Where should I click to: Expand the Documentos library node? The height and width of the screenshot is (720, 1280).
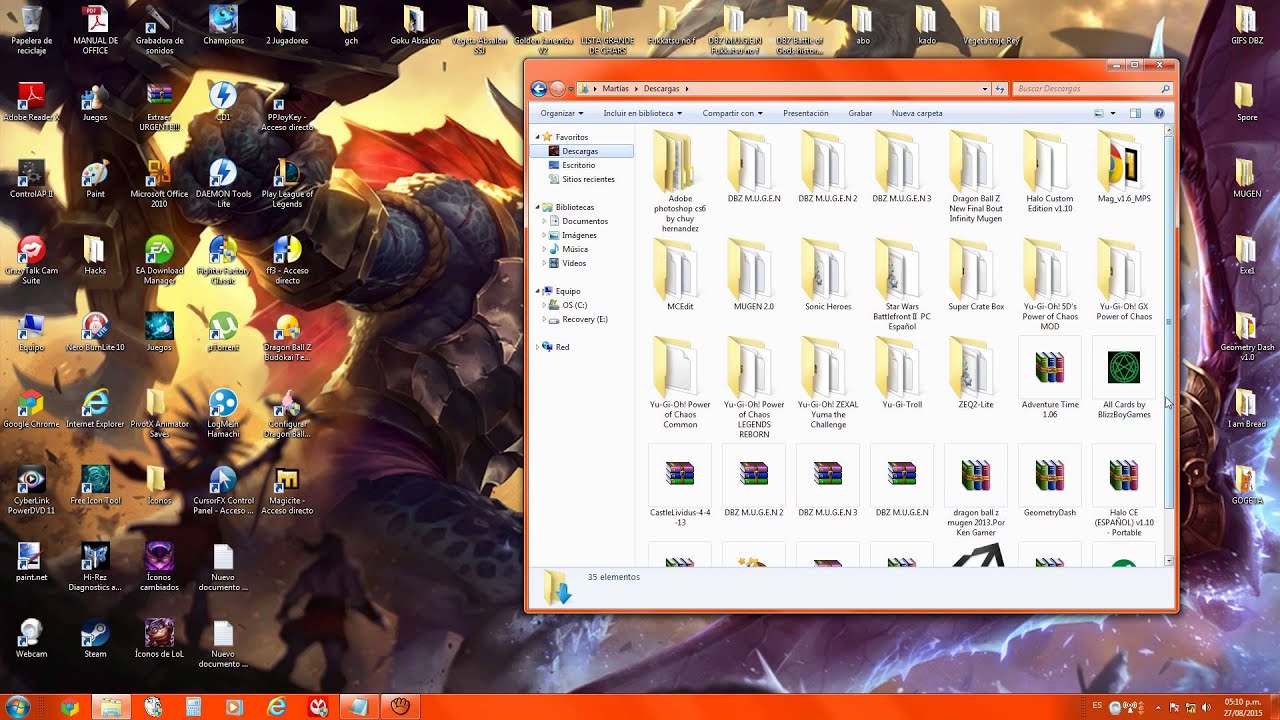click(x=544, y=221)
